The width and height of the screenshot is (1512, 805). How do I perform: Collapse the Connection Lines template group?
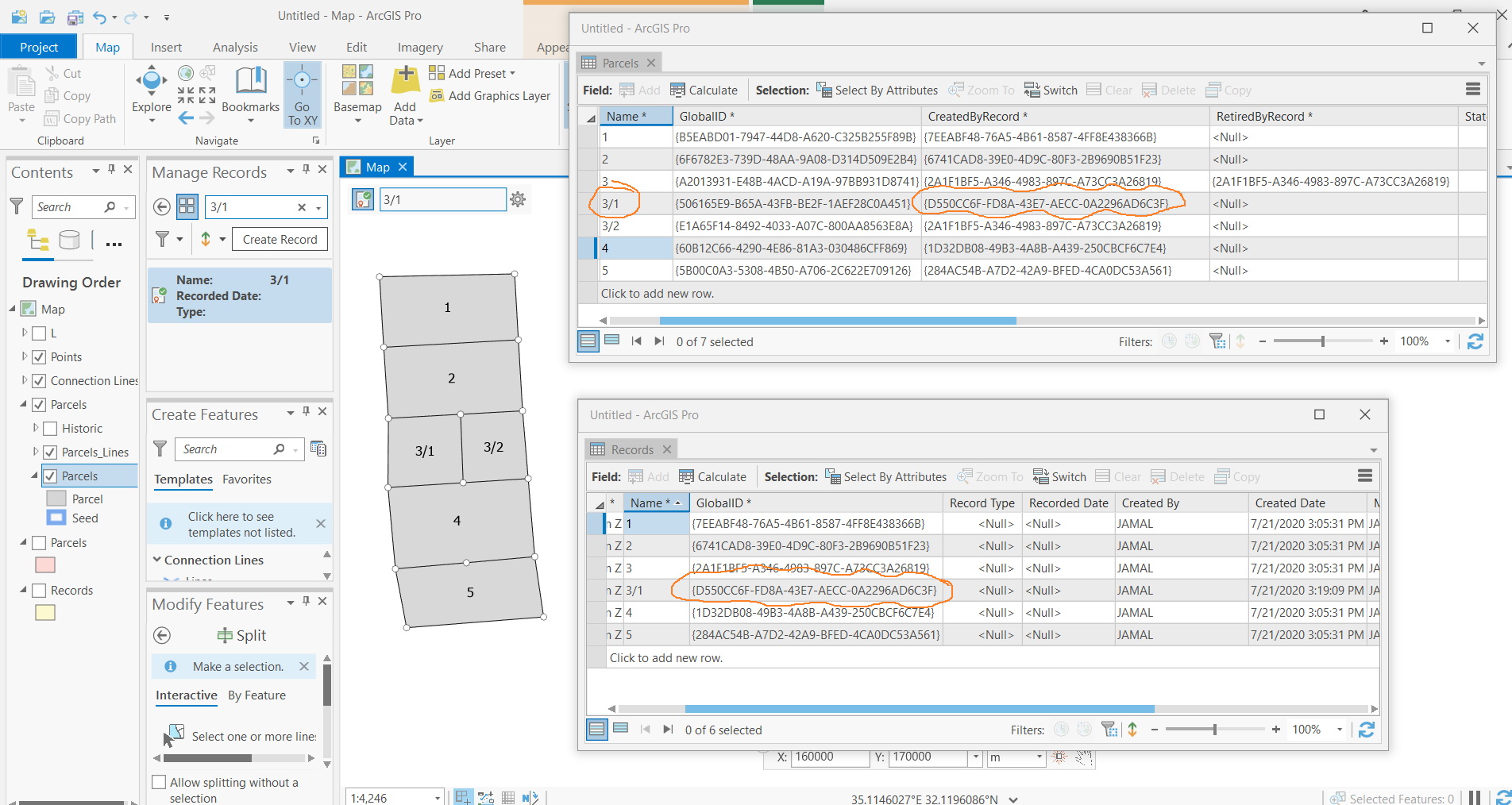(157, 560)
